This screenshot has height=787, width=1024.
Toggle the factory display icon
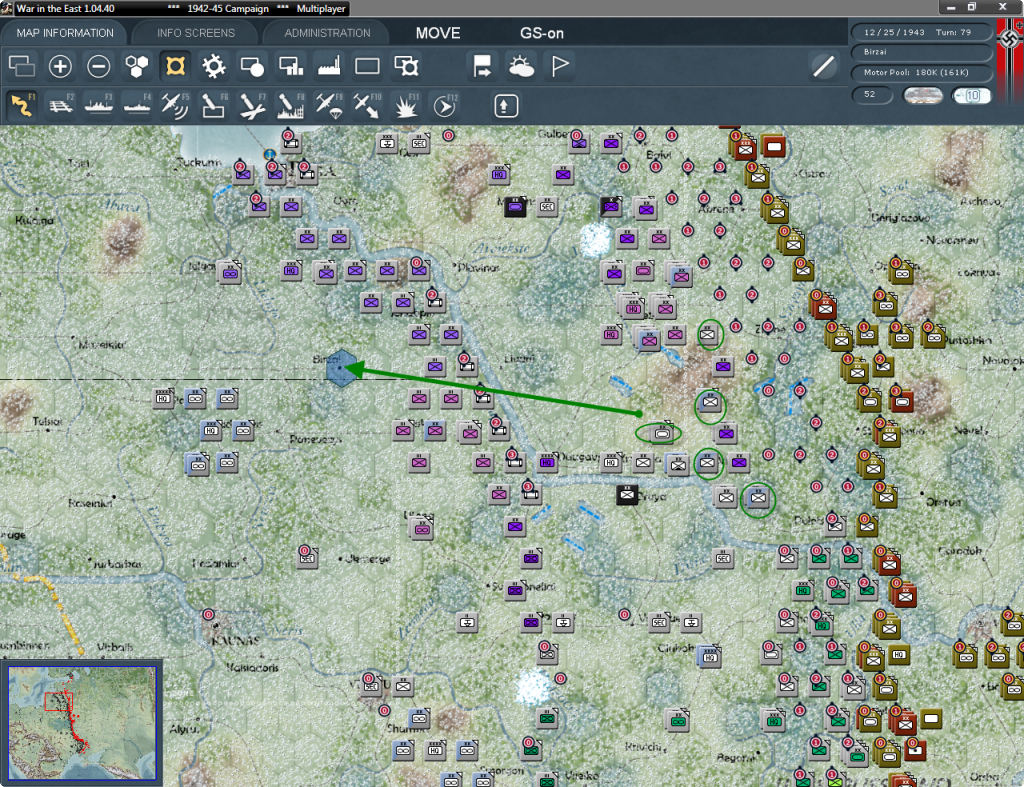(x=329, y=66)
